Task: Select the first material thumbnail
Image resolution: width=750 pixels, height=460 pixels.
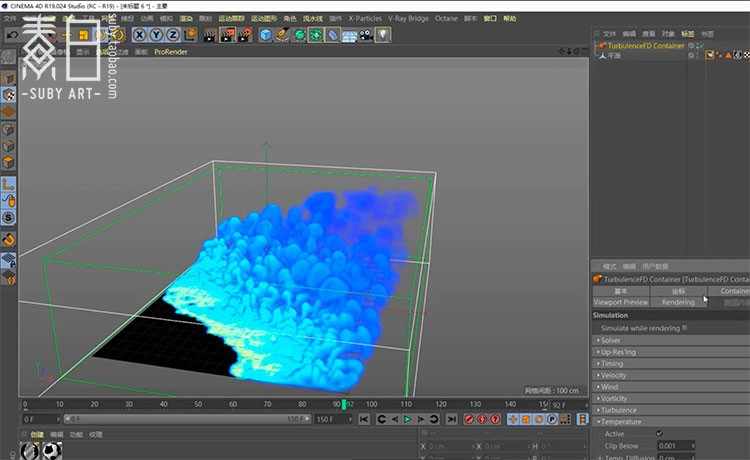Action: (30, 451)
